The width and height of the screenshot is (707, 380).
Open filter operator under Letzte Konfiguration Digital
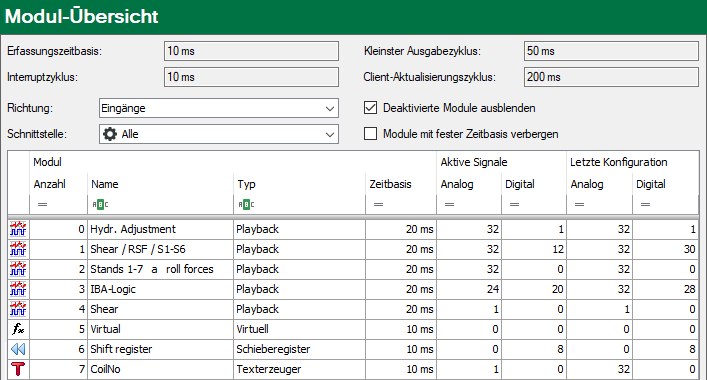645,205
